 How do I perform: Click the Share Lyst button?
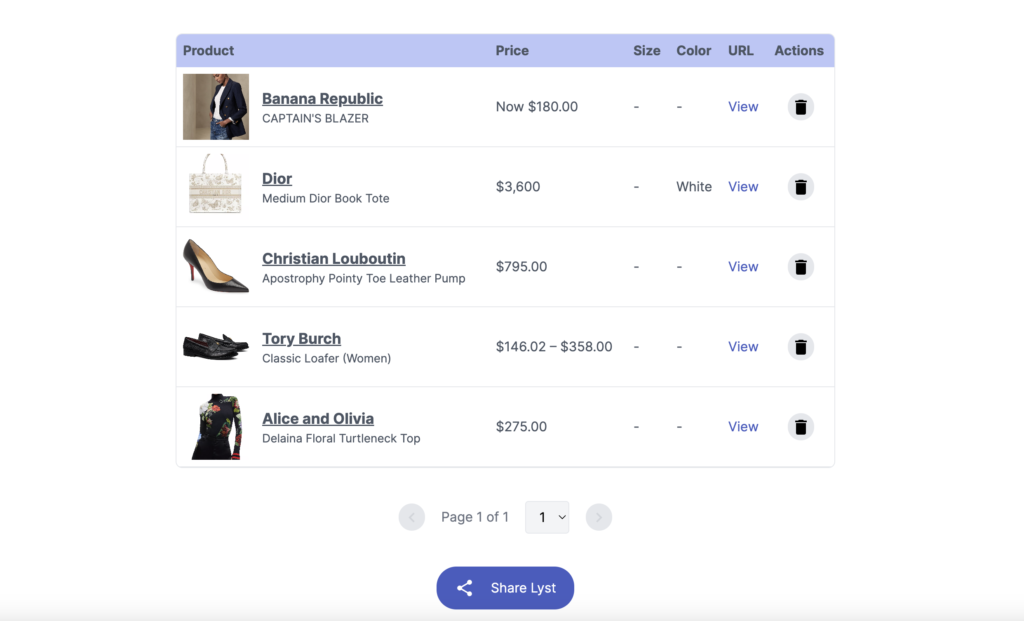coord(505,588)
